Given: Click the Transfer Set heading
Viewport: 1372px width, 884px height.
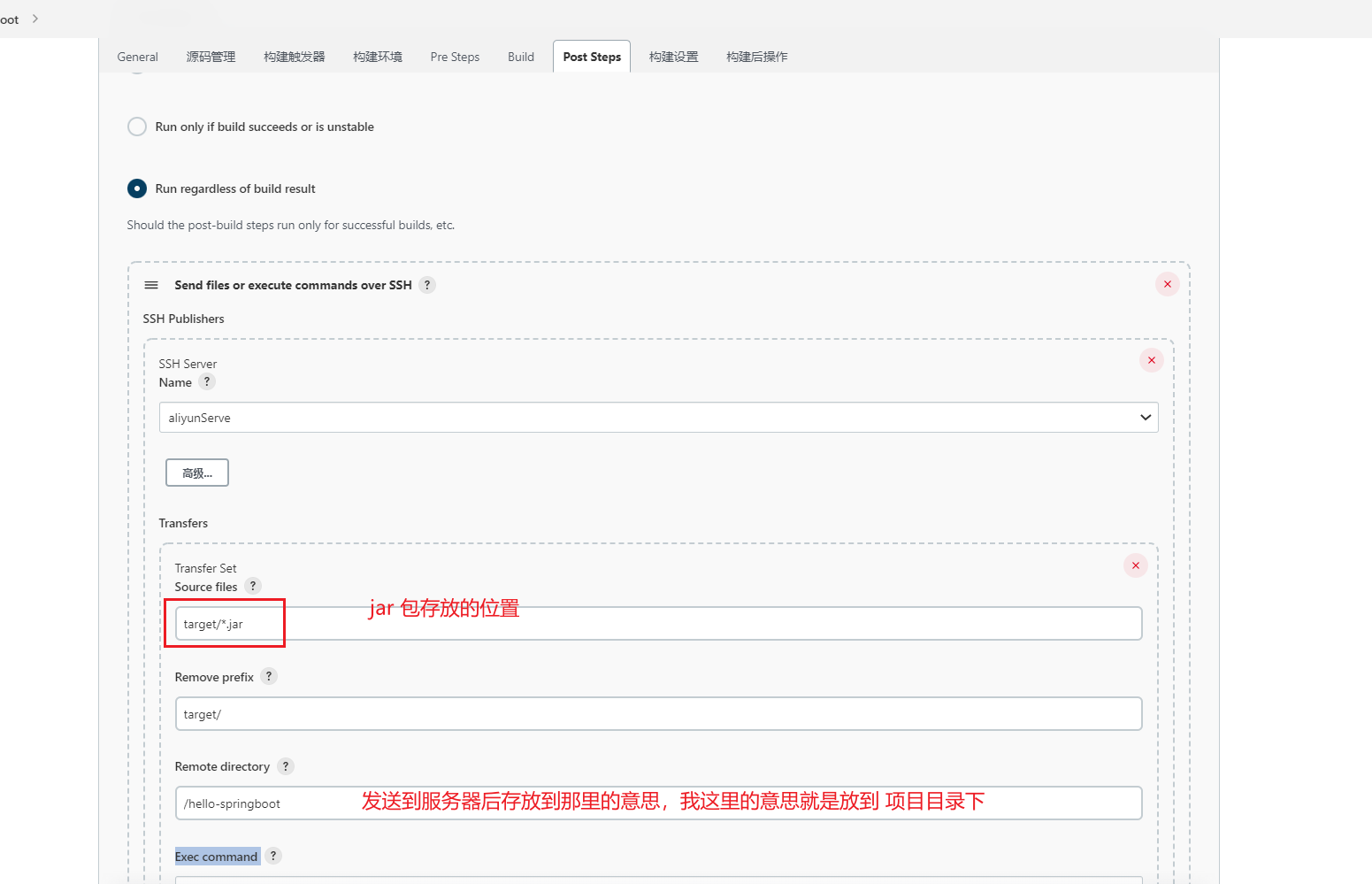Looking at the screenshot, I should 205,568.
